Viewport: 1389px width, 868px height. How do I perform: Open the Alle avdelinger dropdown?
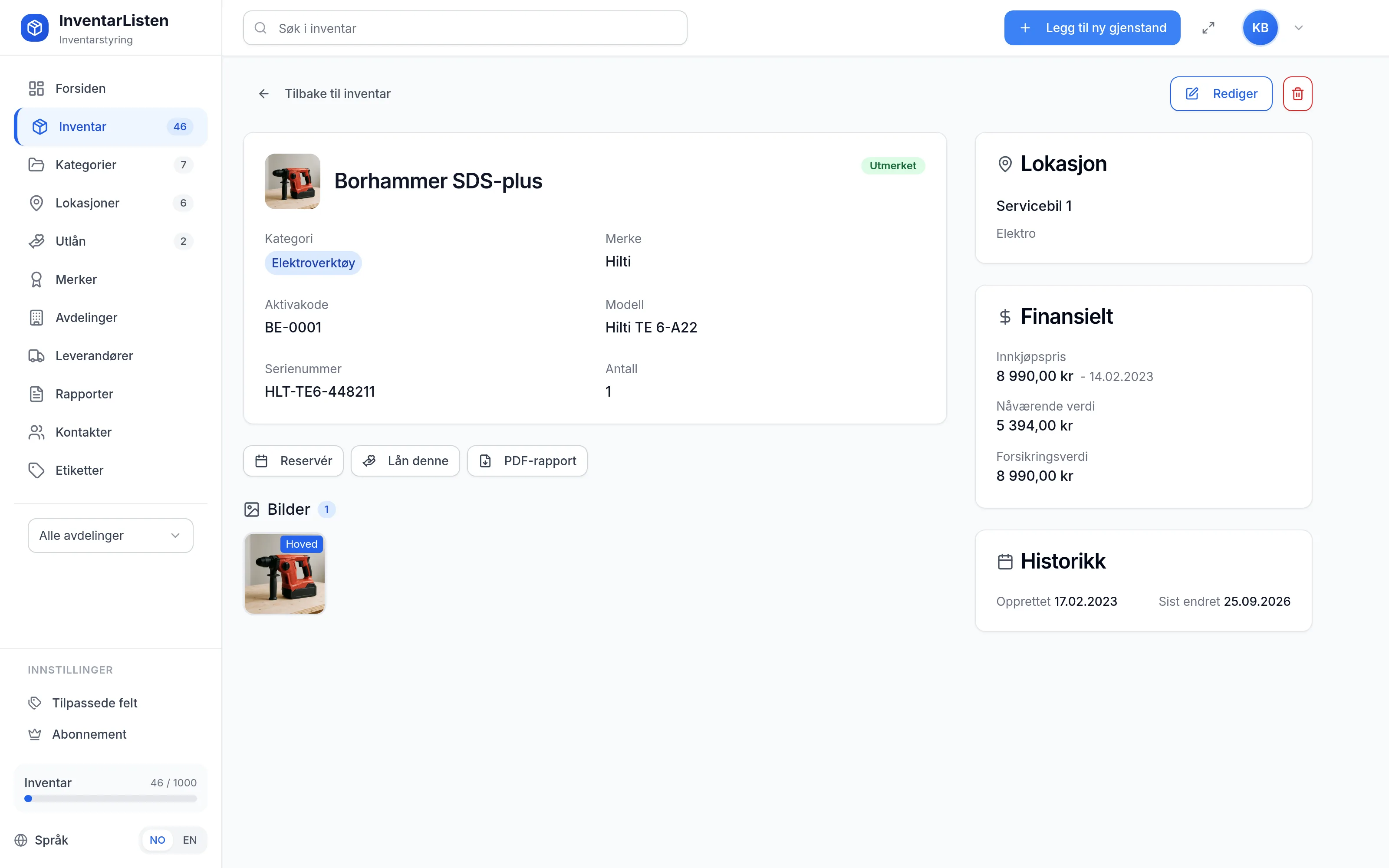(110, 536)
